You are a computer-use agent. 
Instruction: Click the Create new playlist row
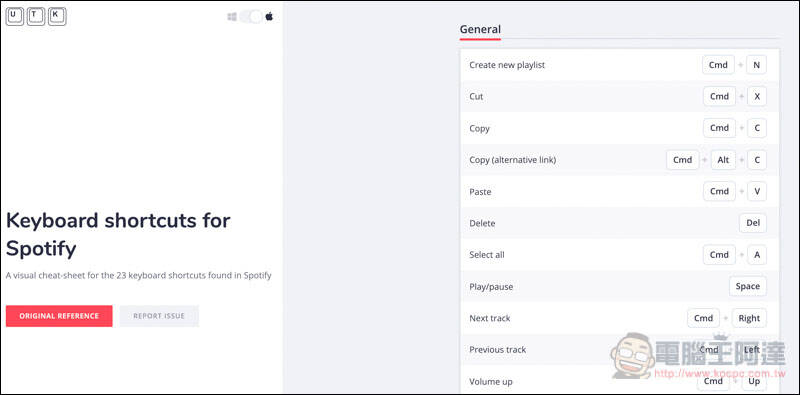tap(619, 65)
